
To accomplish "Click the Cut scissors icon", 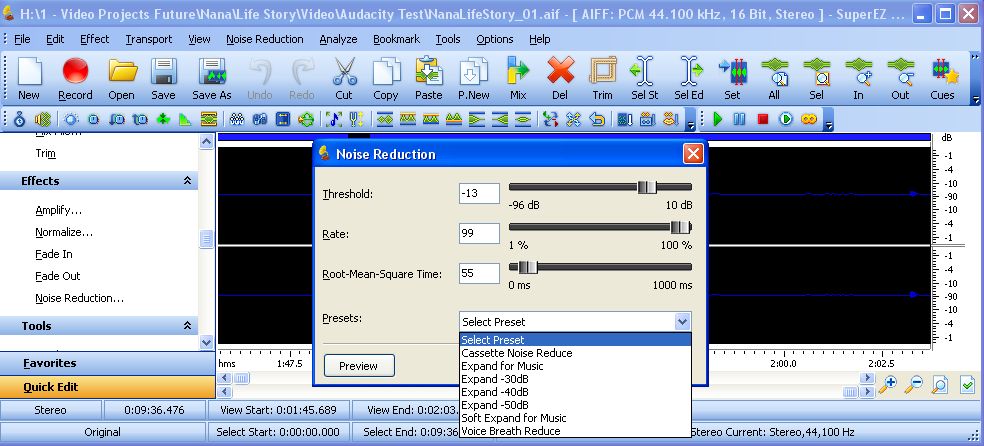I will 344,78.
